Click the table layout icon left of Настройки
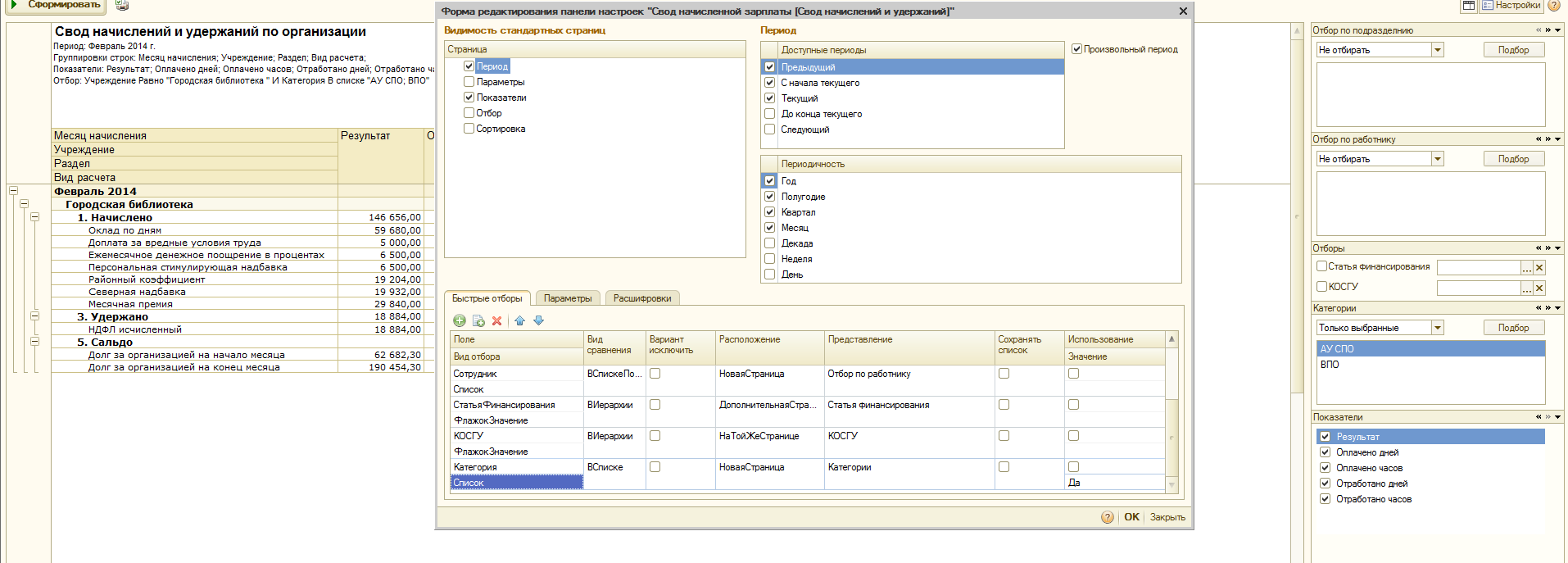This screenshot has width=1568, height=563. tap(1469, 6)
